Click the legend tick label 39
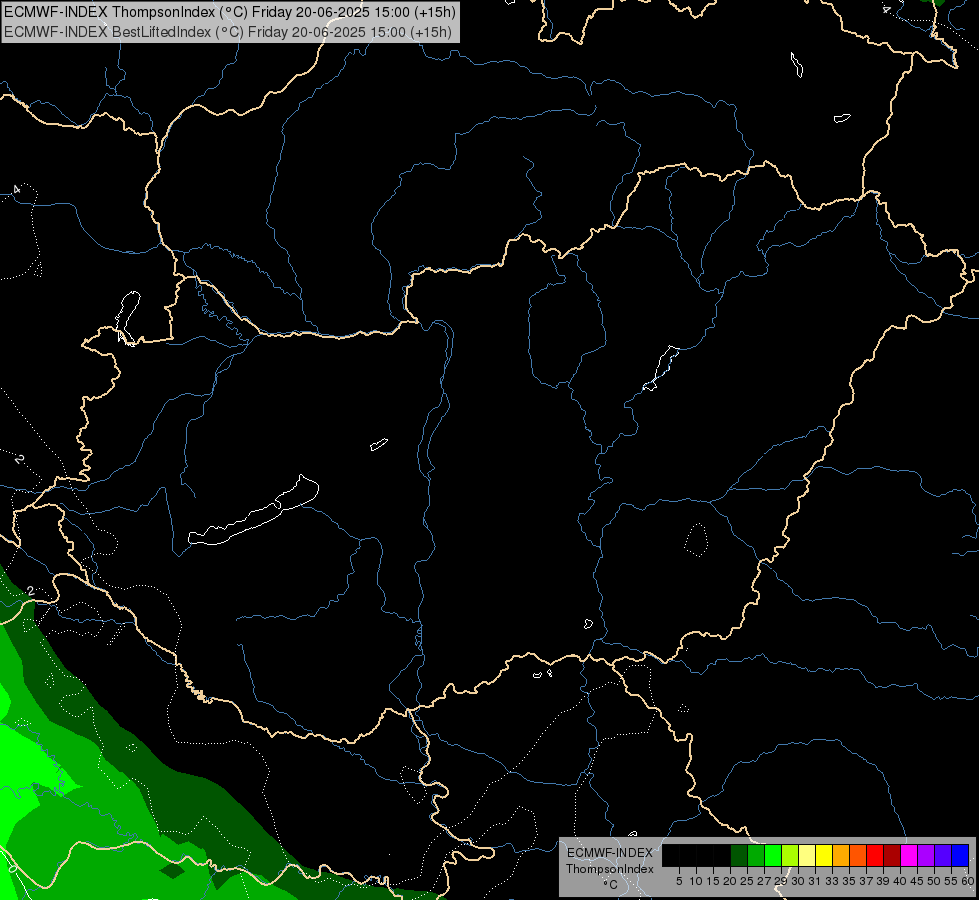979x900 pixels. (883, 881)
